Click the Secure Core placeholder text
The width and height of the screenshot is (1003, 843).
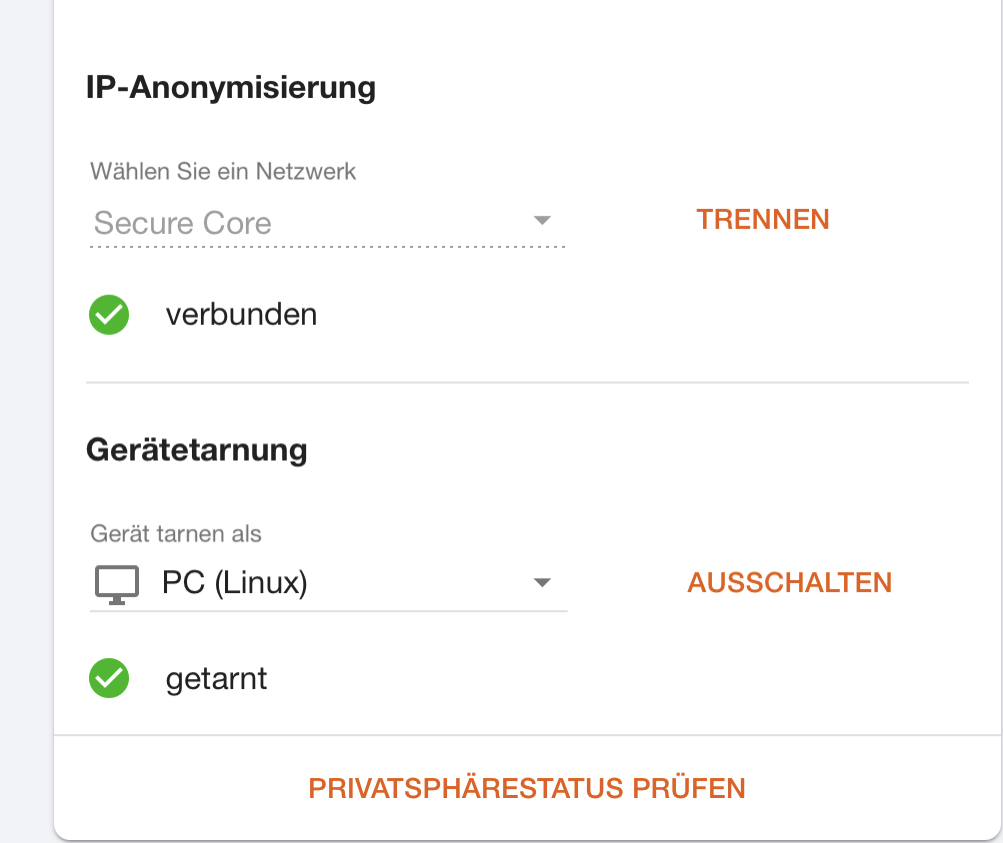click(x=183, y=223)
